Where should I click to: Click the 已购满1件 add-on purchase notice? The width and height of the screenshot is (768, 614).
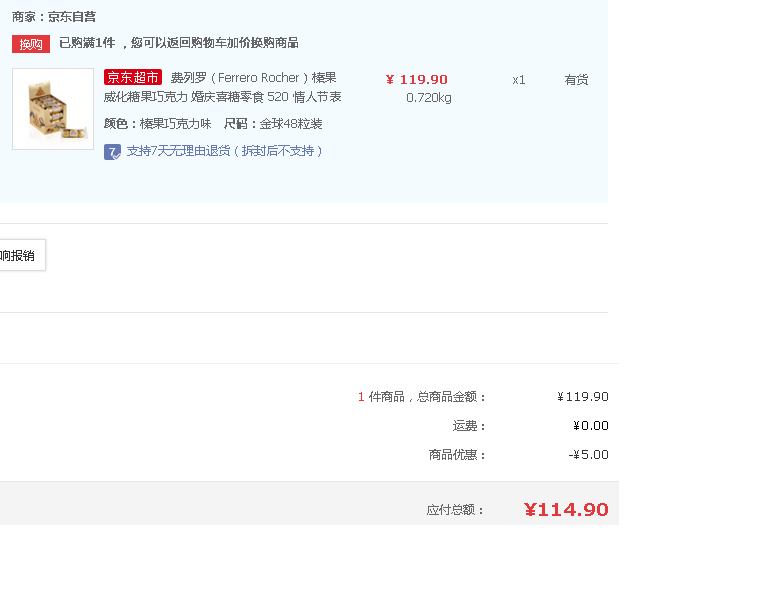(x=179, y=43)
